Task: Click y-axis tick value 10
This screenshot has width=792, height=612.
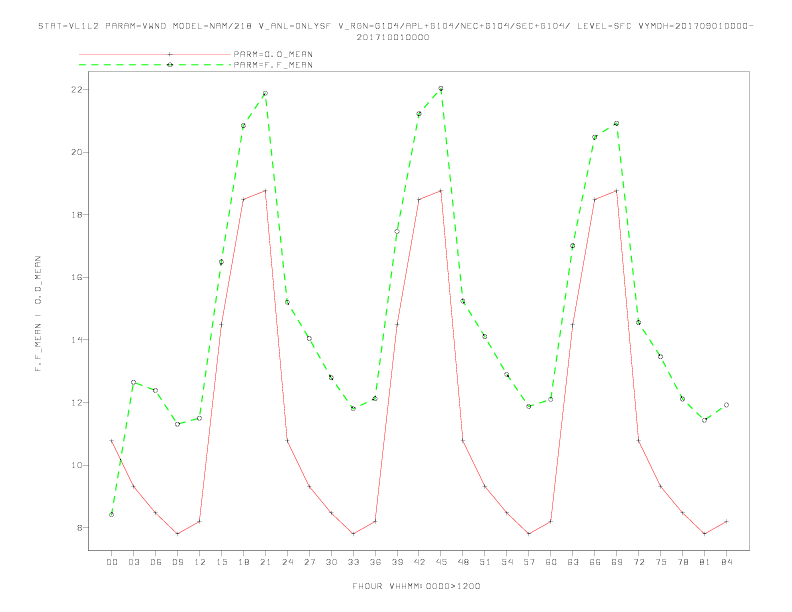Action: [76, 465]
